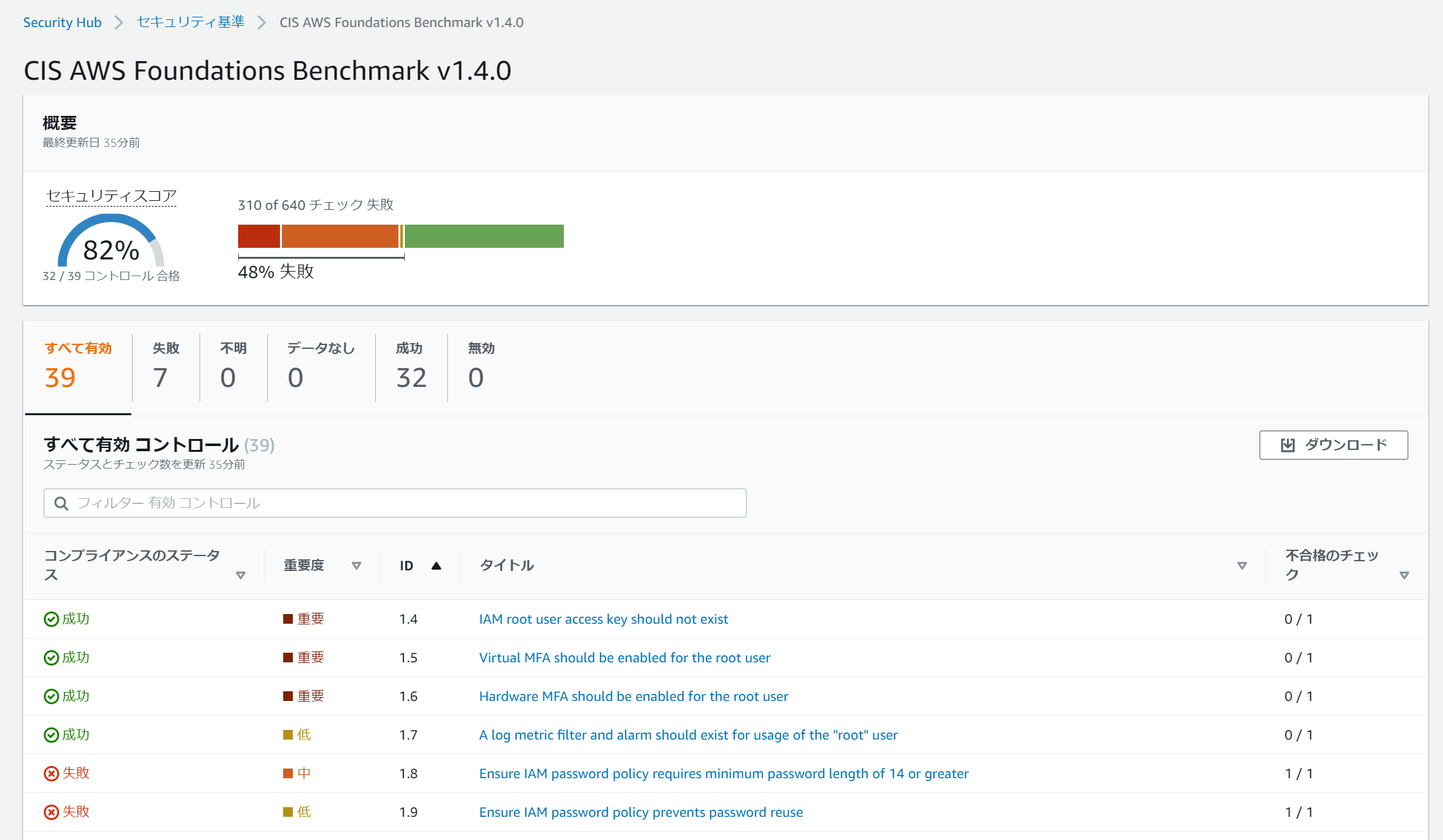Click the orange medium-severity square for control 1.8
Screen dimensions: 1443x840
[x=288, y=774]
